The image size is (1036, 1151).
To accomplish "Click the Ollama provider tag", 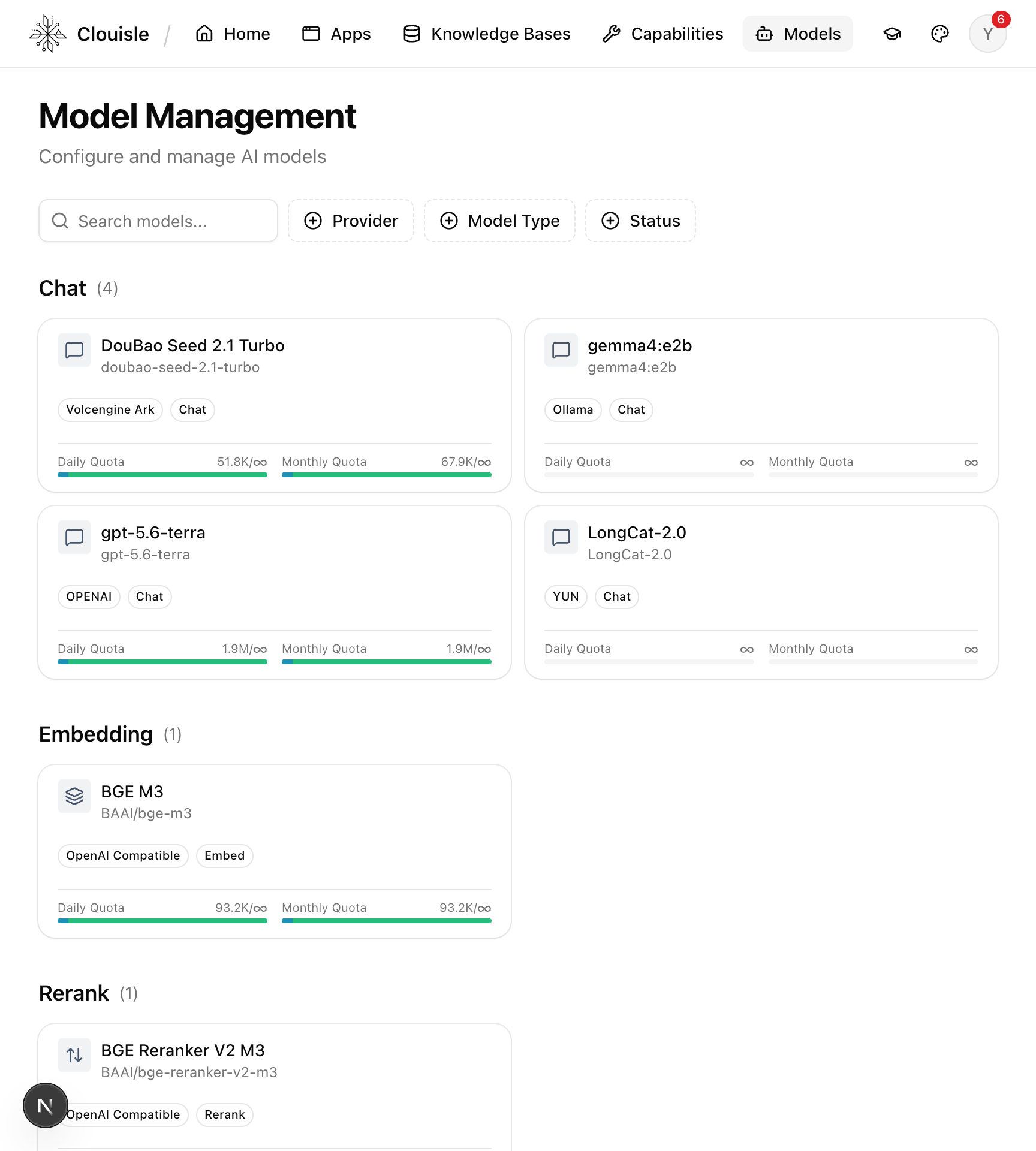I will click(x=573, y=410).
